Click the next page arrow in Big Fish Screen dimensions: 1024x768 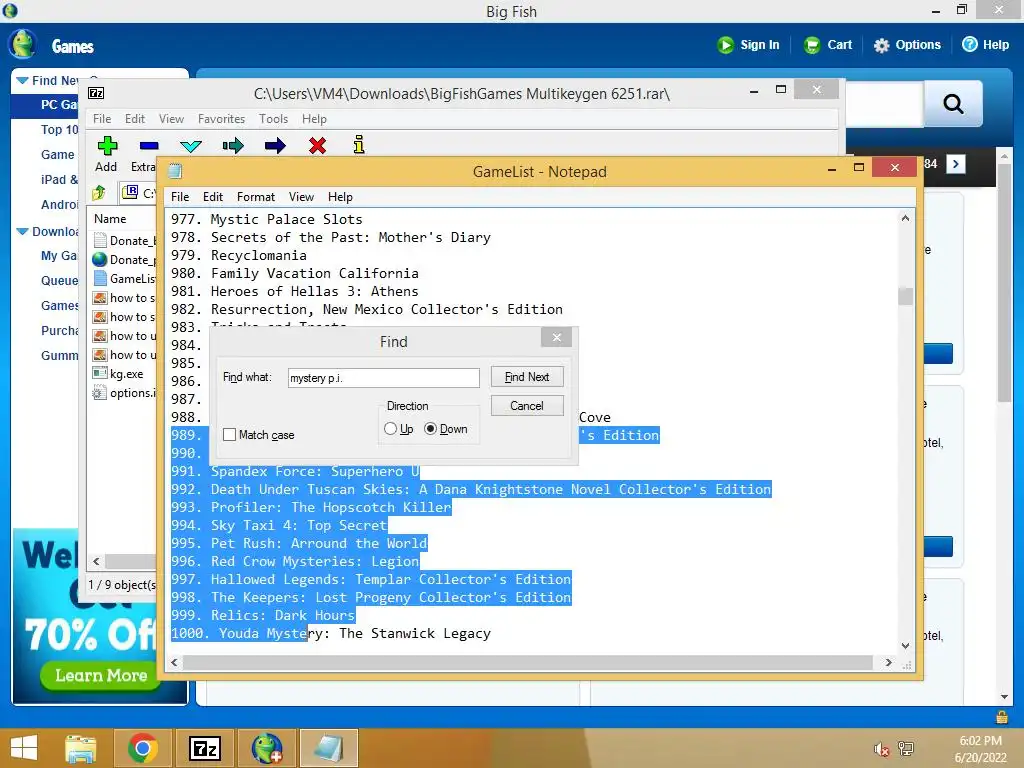955,164
